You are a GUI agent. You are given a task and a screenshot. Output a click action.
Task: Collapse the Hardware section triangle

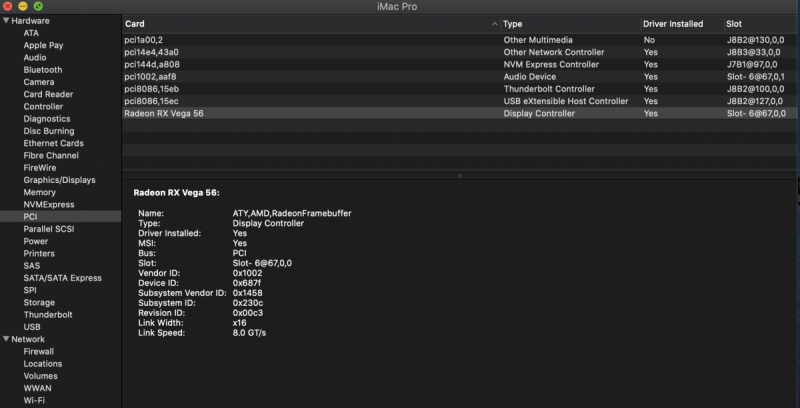click(x=6, y=21)
